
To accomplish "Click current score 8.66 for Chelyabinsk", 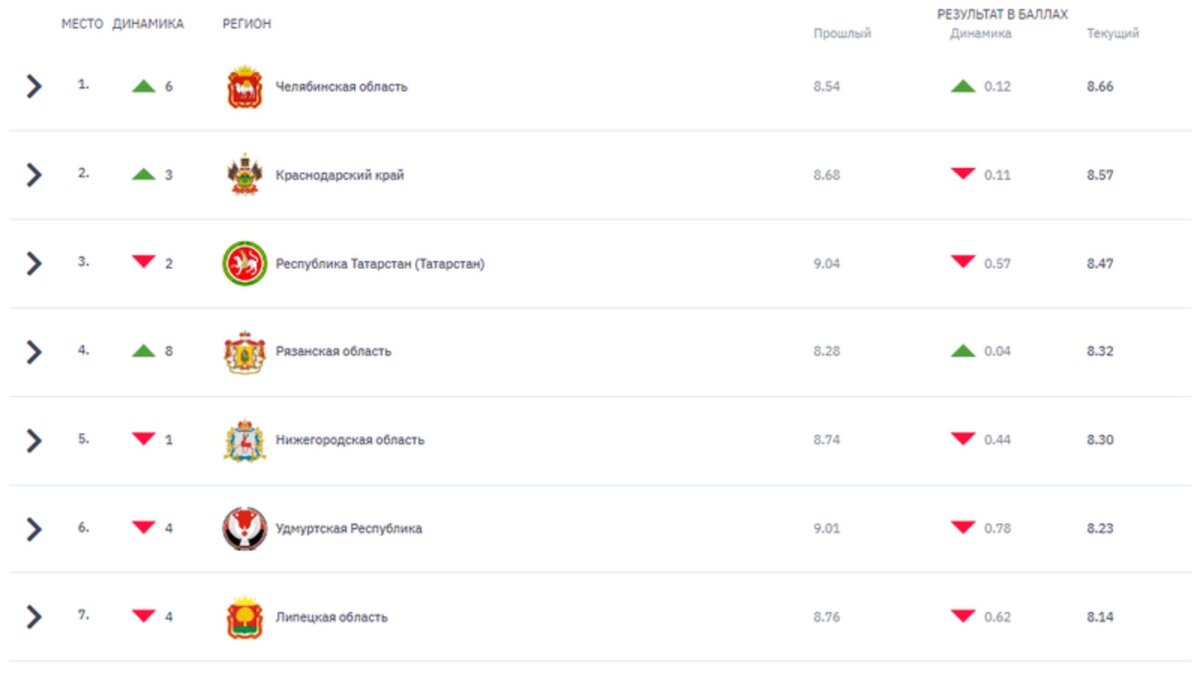I will (x=1100, y=87).
